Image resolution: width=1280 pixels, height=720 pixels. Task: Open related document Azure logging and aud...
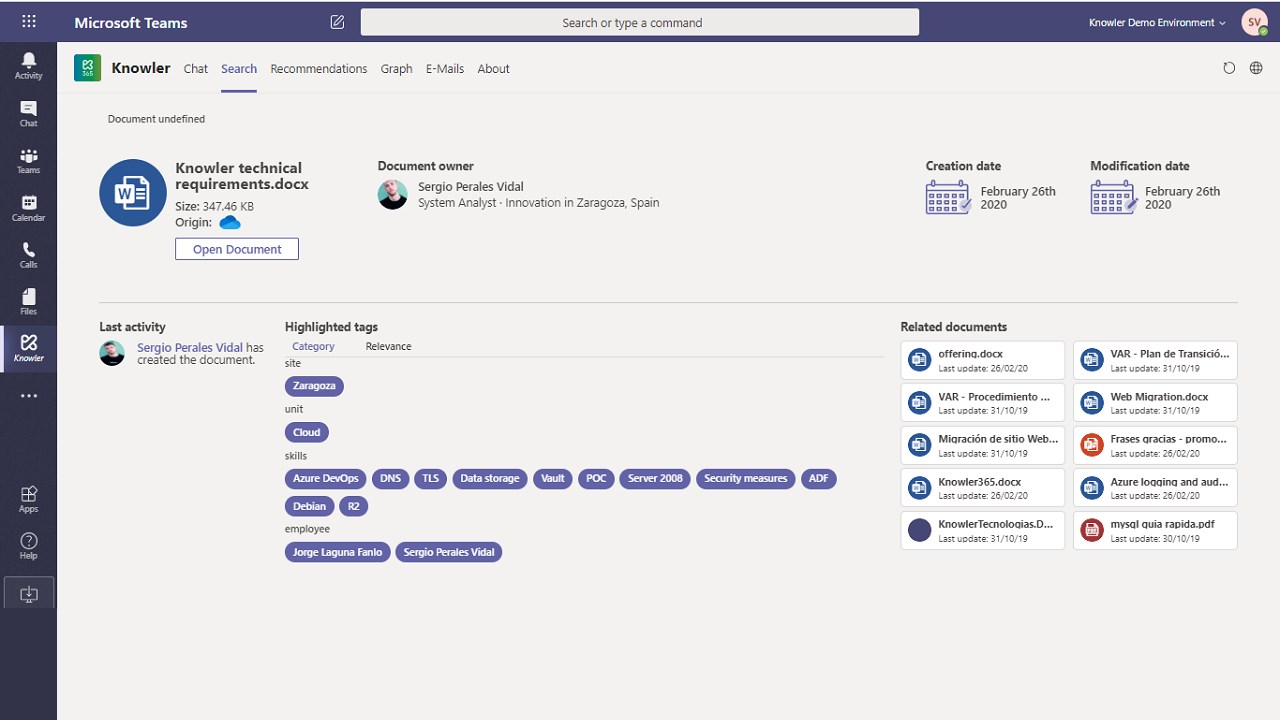click(1155, 487)
